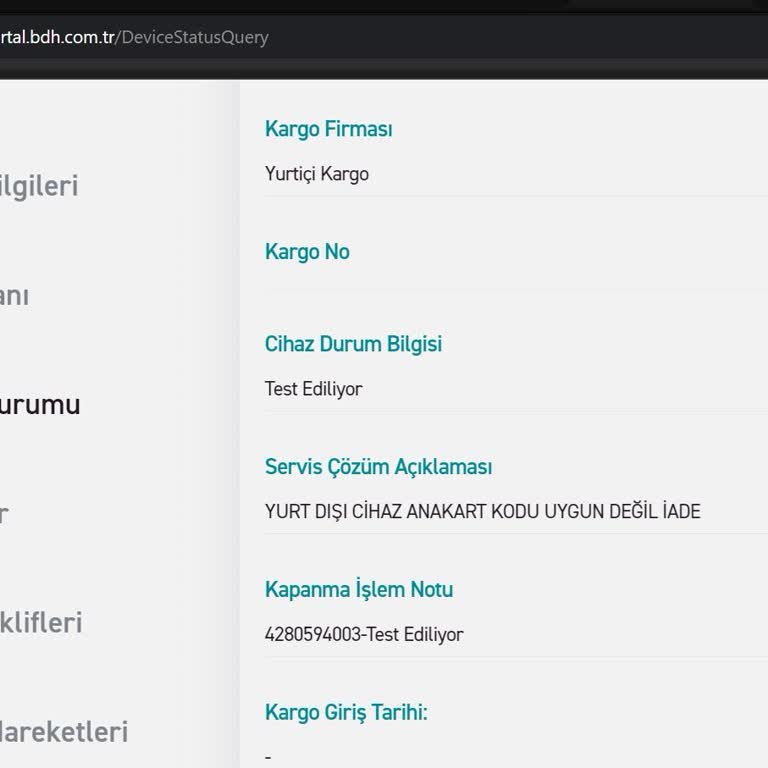Open the sidebar item ending in 'lareketleri'

pyautogui.click(x=64, y=732)
